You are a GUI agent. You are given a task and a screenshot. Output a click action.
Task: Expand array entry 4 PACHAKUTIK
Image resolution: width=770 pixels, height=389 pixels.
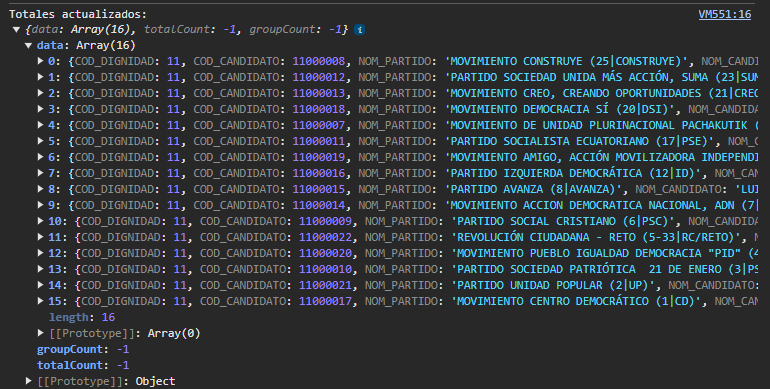[x=41, y=125]
